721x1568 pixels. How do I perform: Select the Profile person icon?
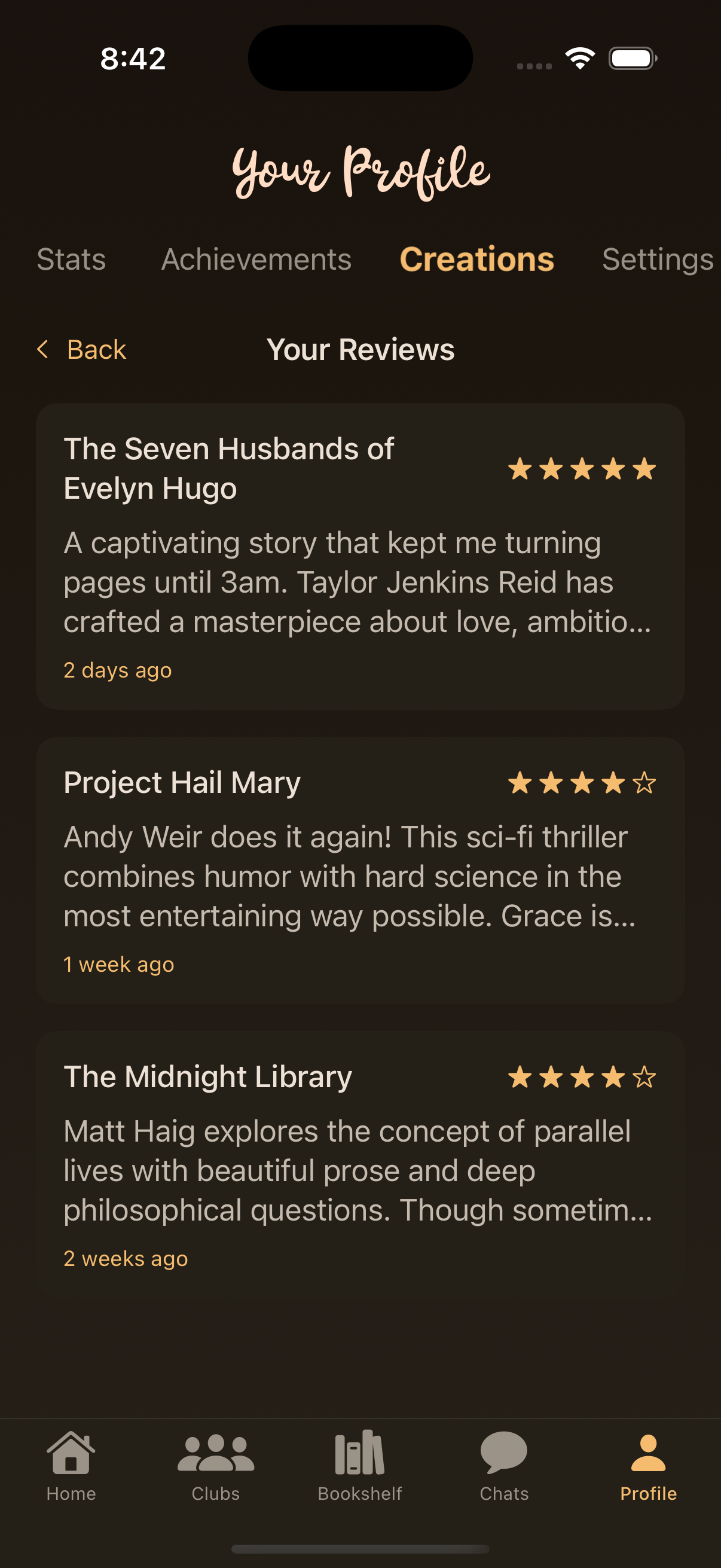(648, 1453)
